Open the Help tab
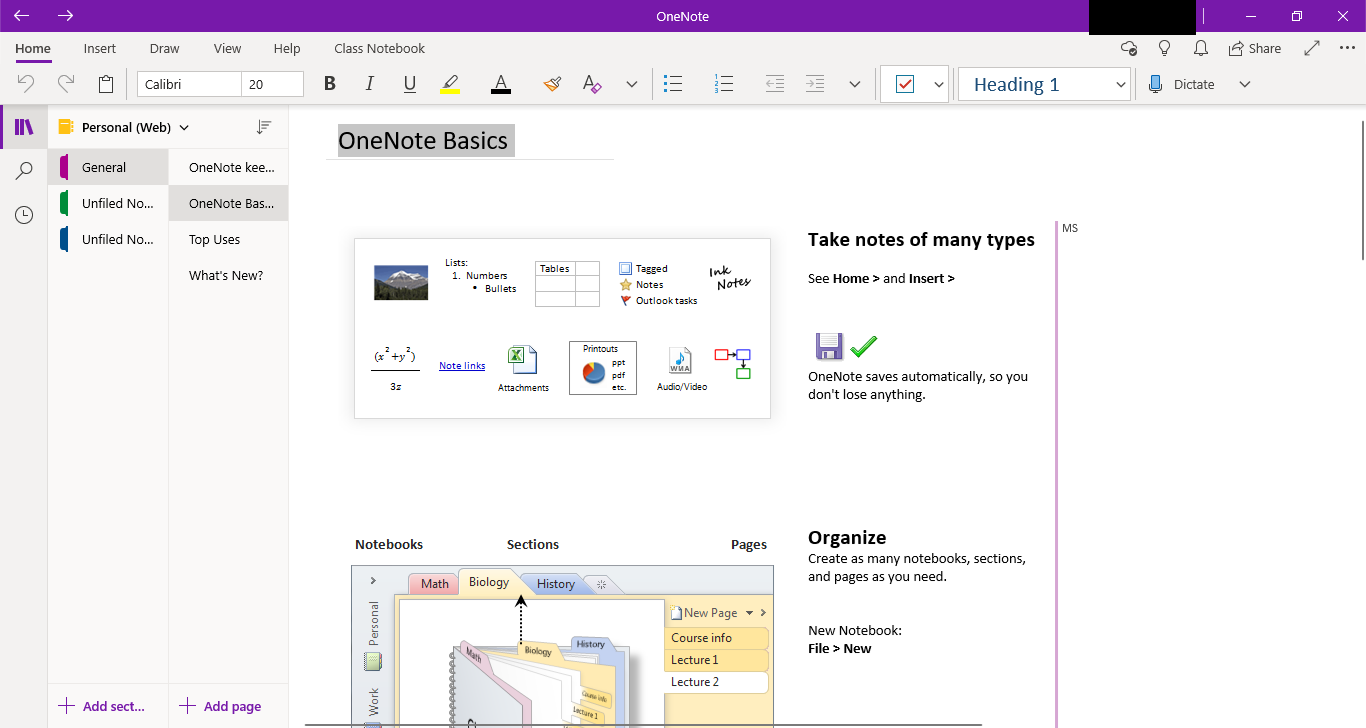This screenshot has height=728, width=1366. 287,48
